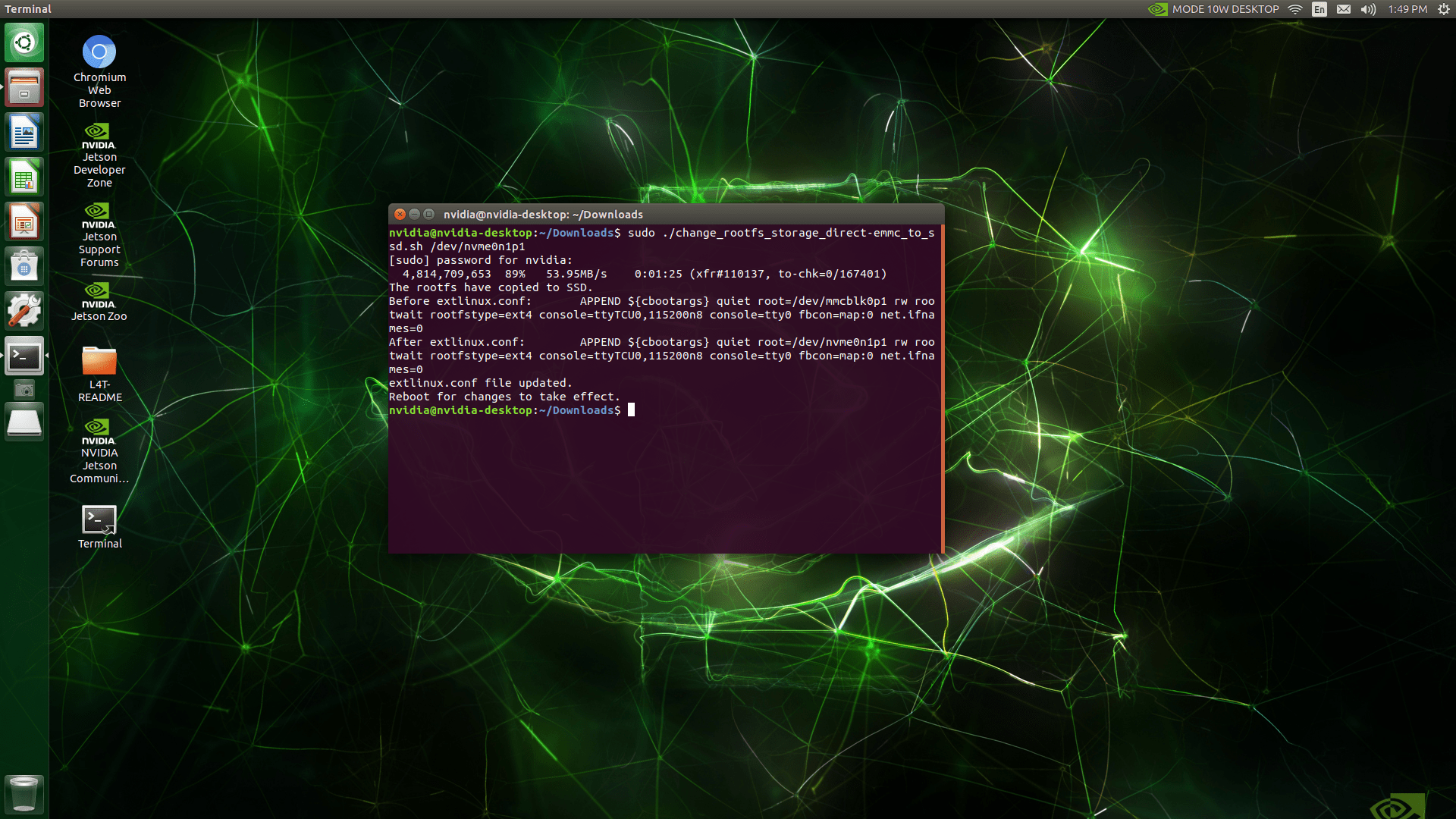Open the Files manager from launcher
This screenshot has width=1456, height=819.
point(24,87)
